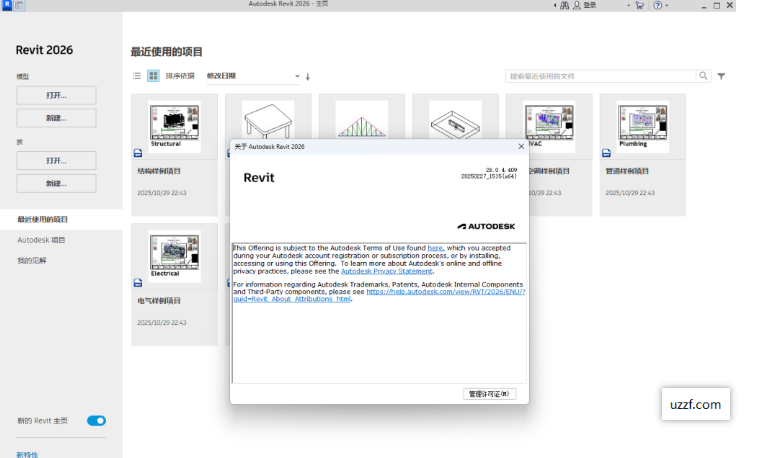Image resolution: width=764 pixels, height=458 pixels.
Task: Toggle the 新的 Revit 主页 switch
Action: (96, 420)
